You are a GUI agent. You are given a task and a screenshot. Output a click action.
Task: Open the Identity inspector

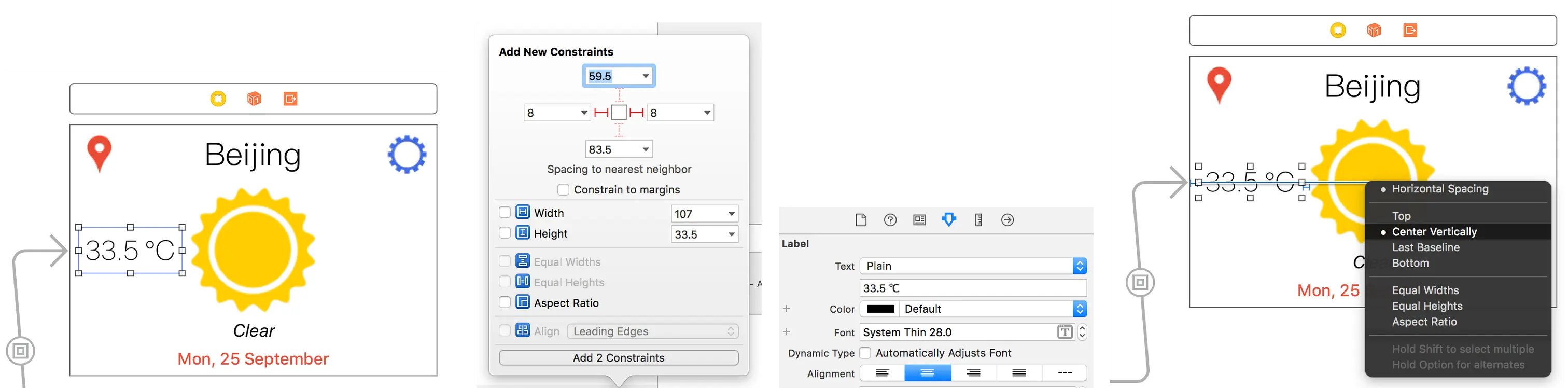coord(919,220)
